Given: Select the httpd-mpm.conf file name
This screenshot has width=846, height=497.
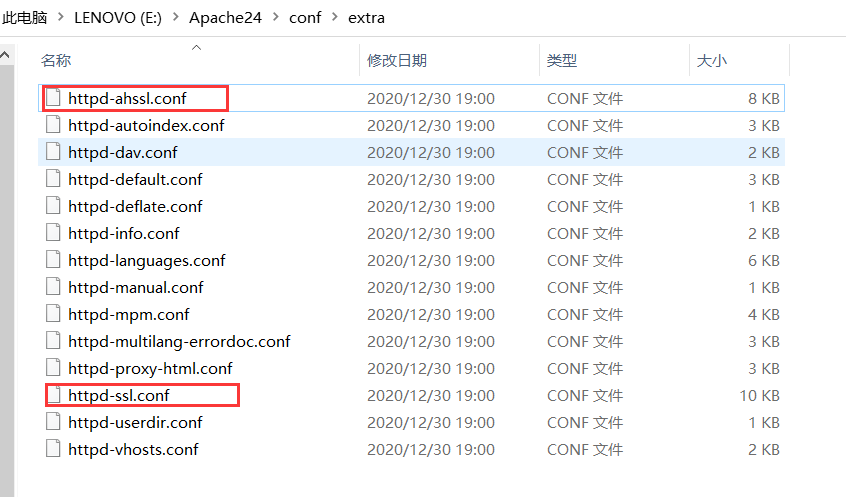Looking at the screenshot, I should click(x=129, y=314).
